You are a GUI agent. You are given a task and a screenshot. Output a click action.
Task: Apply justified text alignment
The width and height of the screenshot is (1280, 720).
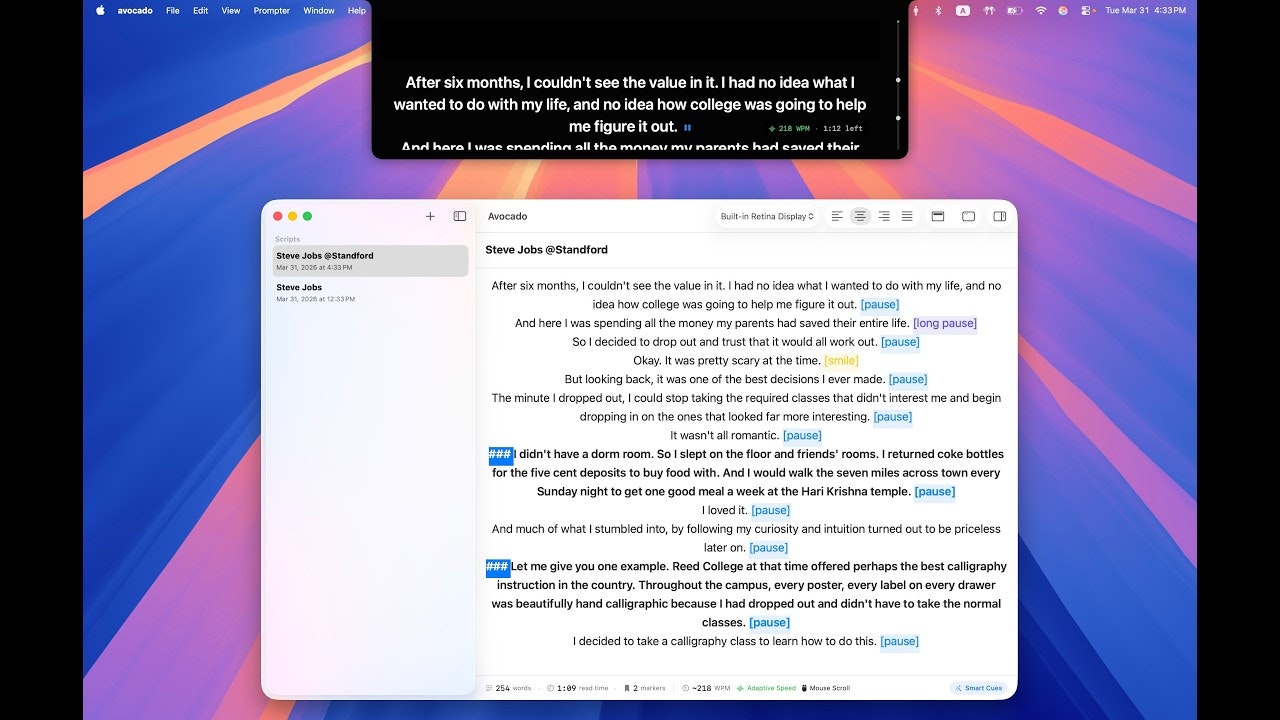click(x=907, y=216)
